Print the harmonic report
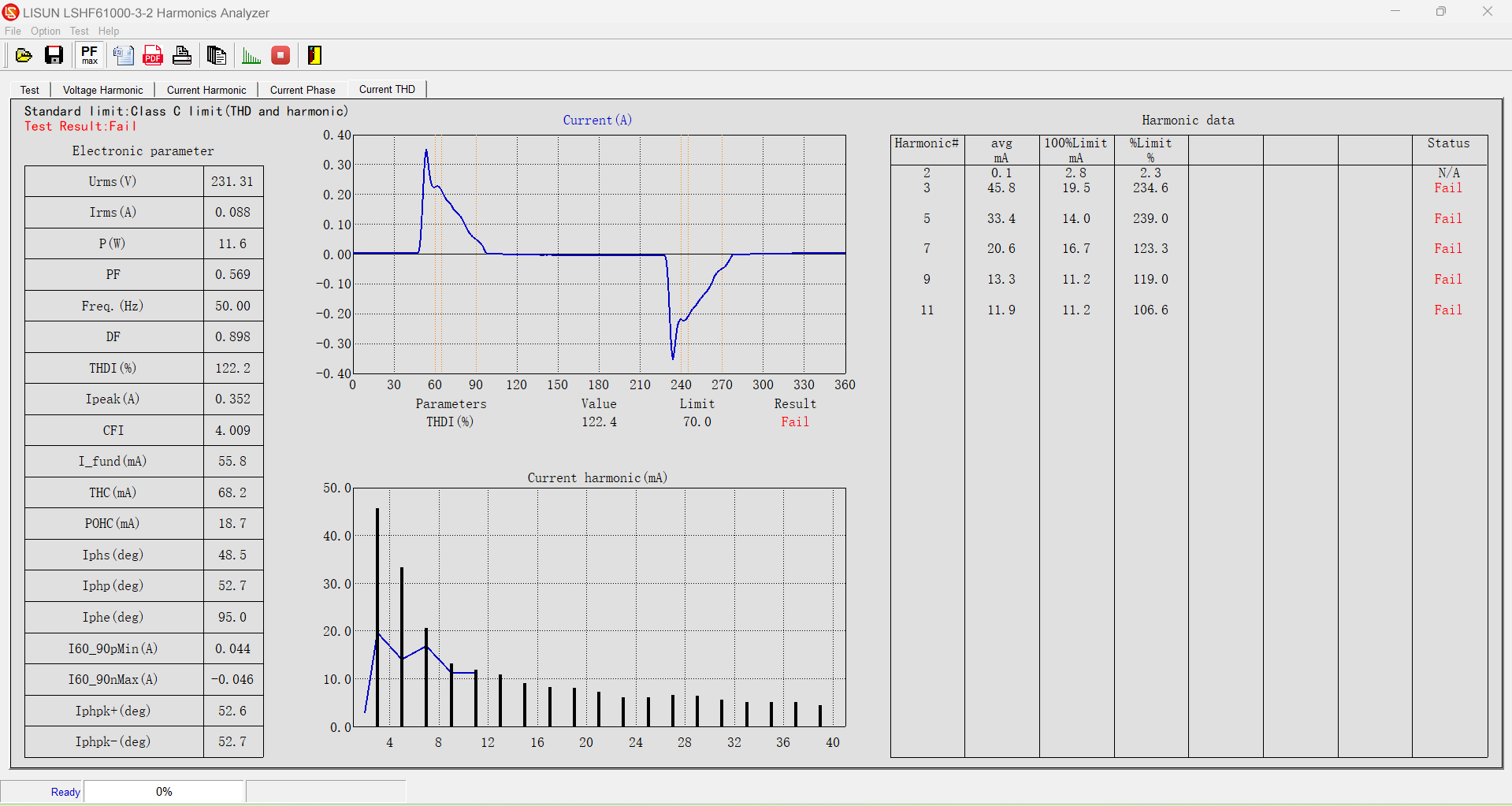 182,55
